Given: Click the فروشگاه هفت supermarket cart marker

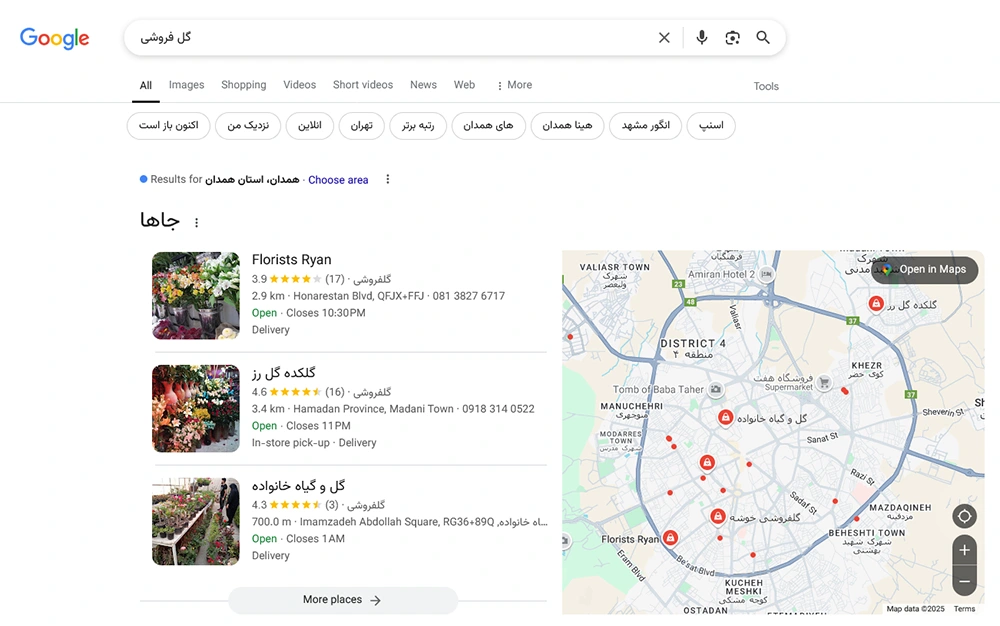Looking at the screenshot, I should [825, 382].
